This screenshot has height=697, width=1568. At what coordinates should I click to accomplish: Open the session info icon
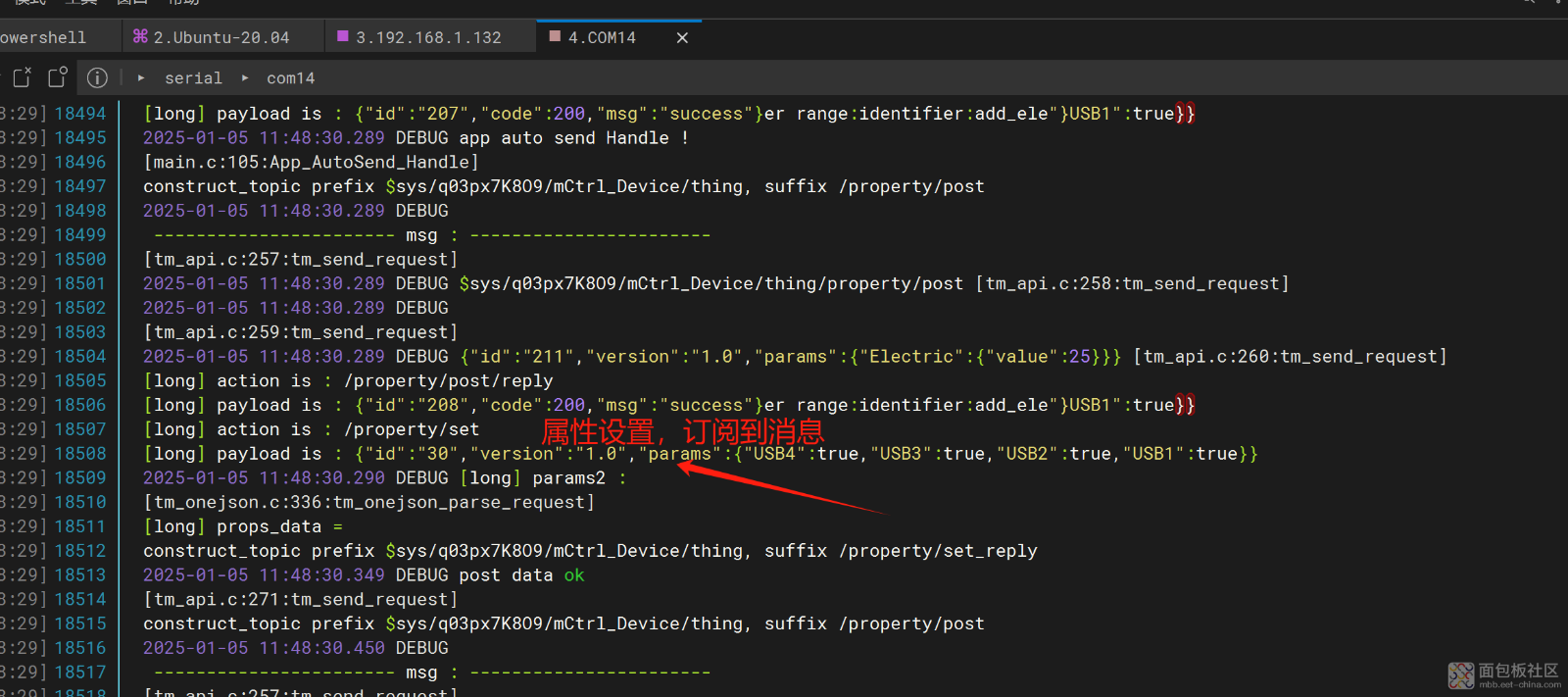(x=97, y=77)
